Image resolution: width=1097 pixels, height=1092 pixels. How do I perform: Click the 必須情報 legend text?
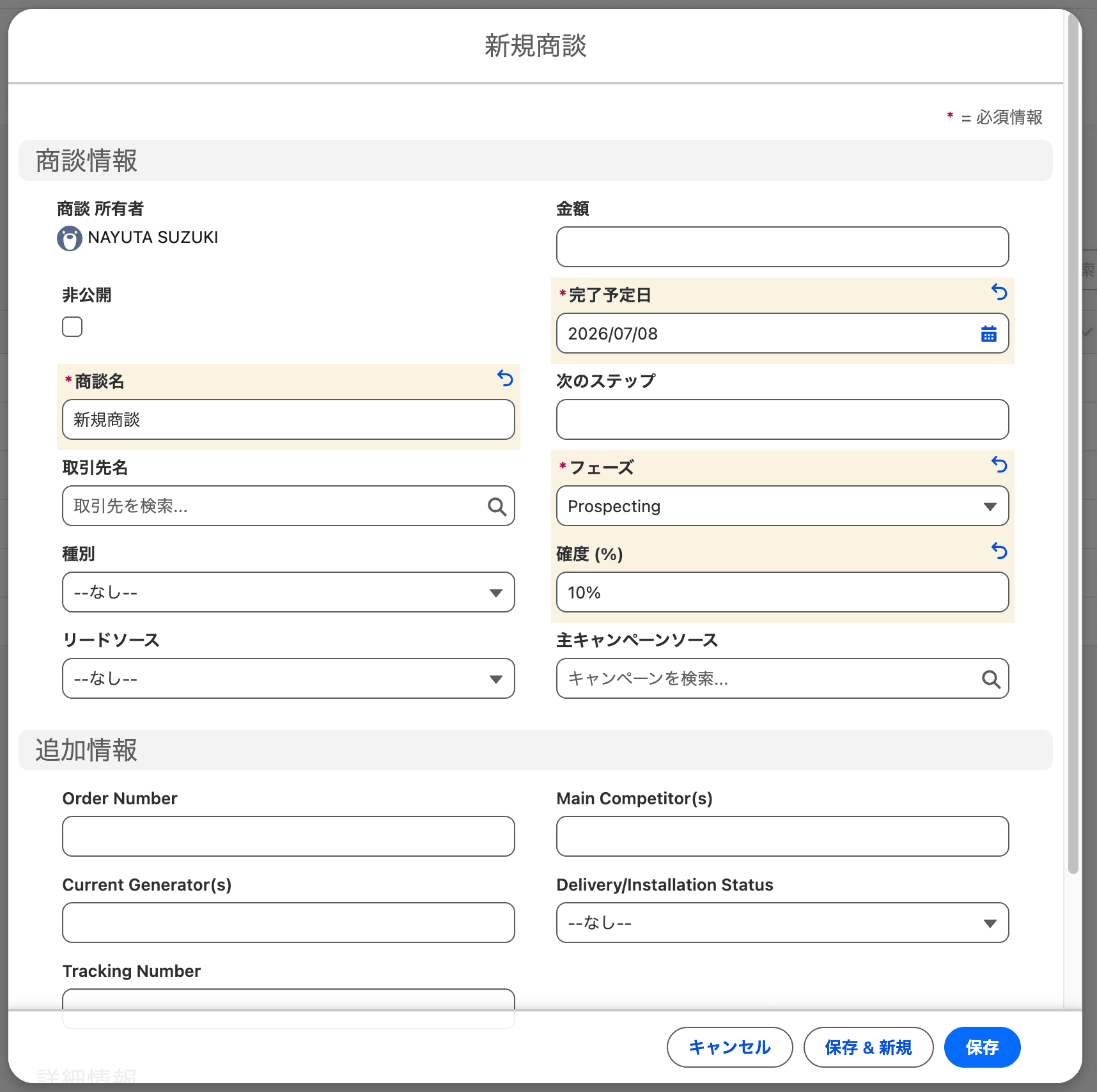[x=1009, y=118]
